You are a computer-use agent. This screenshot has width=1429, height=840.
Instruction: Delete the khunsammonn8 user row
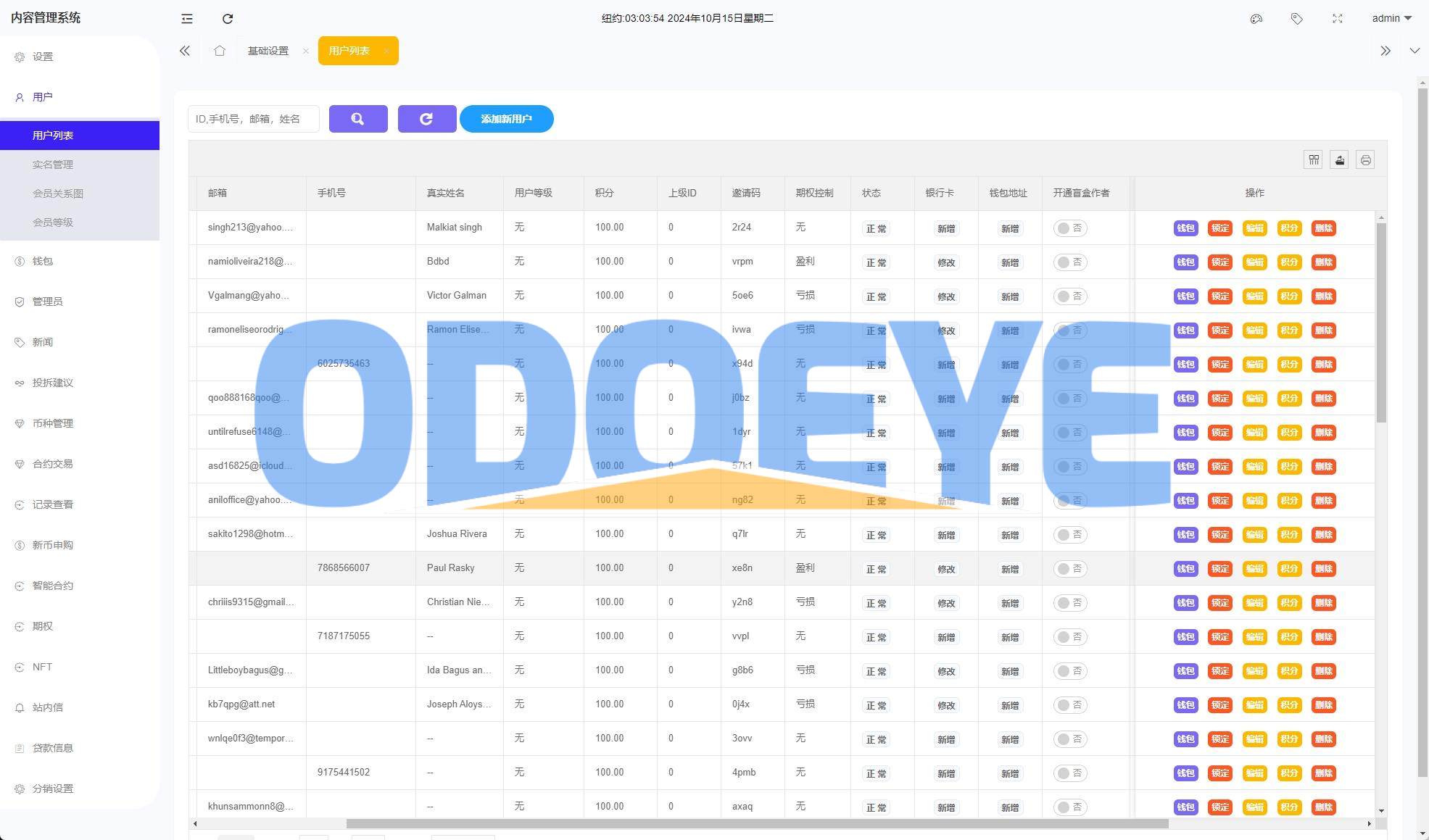pyautogui.click(x=1324, y=807)
